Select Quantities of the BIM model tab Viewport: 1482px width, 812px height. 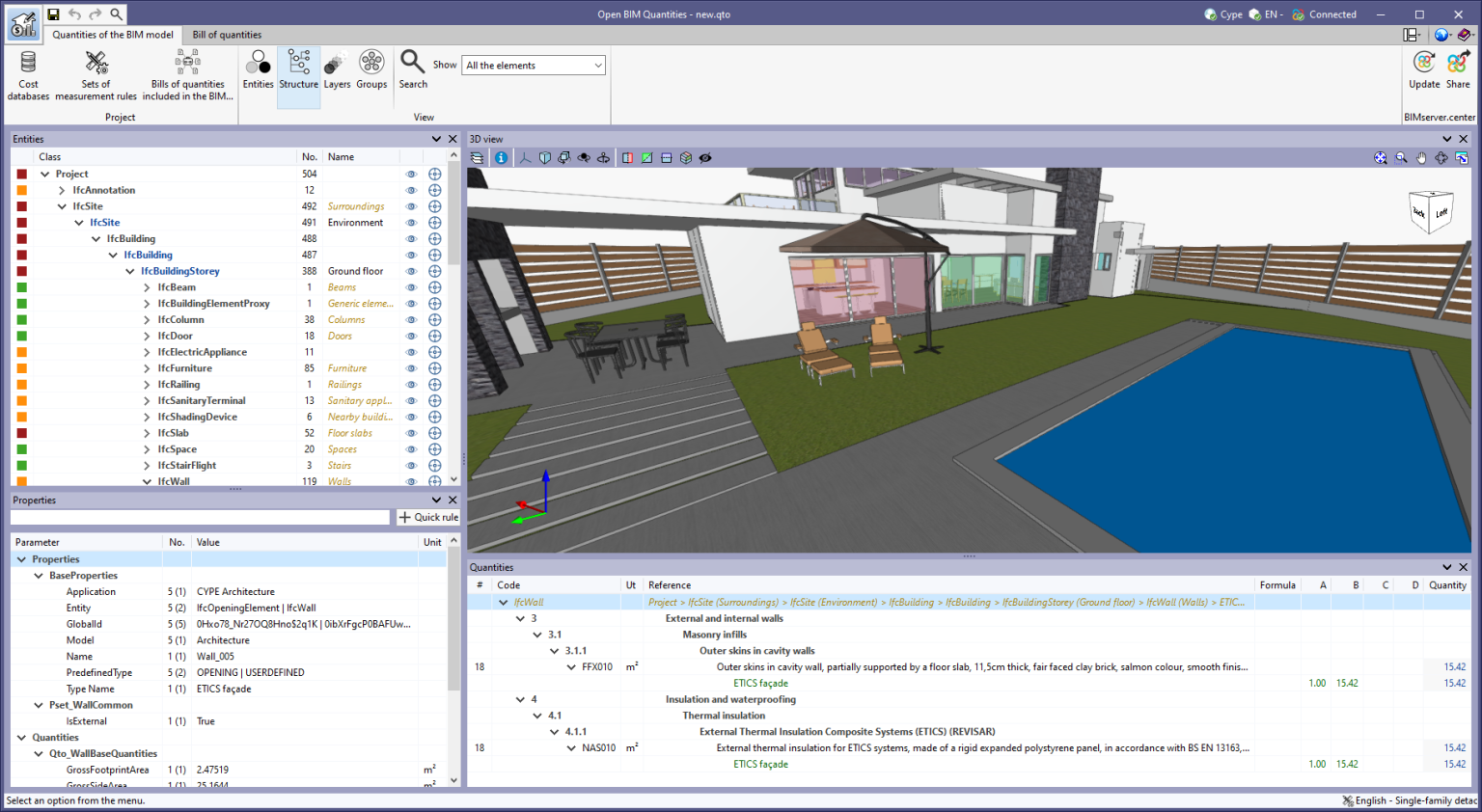[113, 35]
